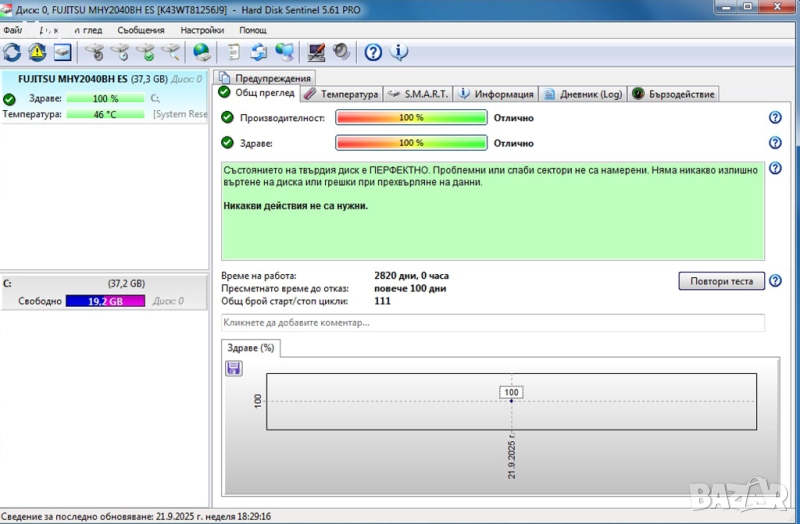Open the Температура tab
Viewport: 800px width, 524px height.
[340, 94]
